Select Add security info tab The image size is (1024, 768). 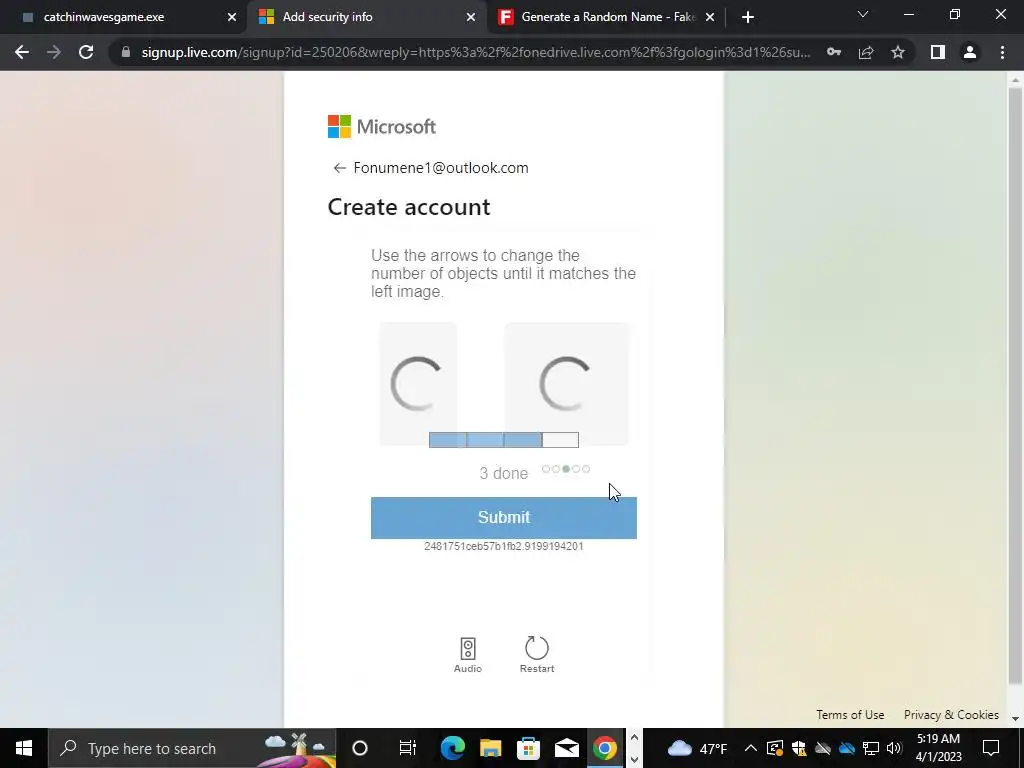367,17
